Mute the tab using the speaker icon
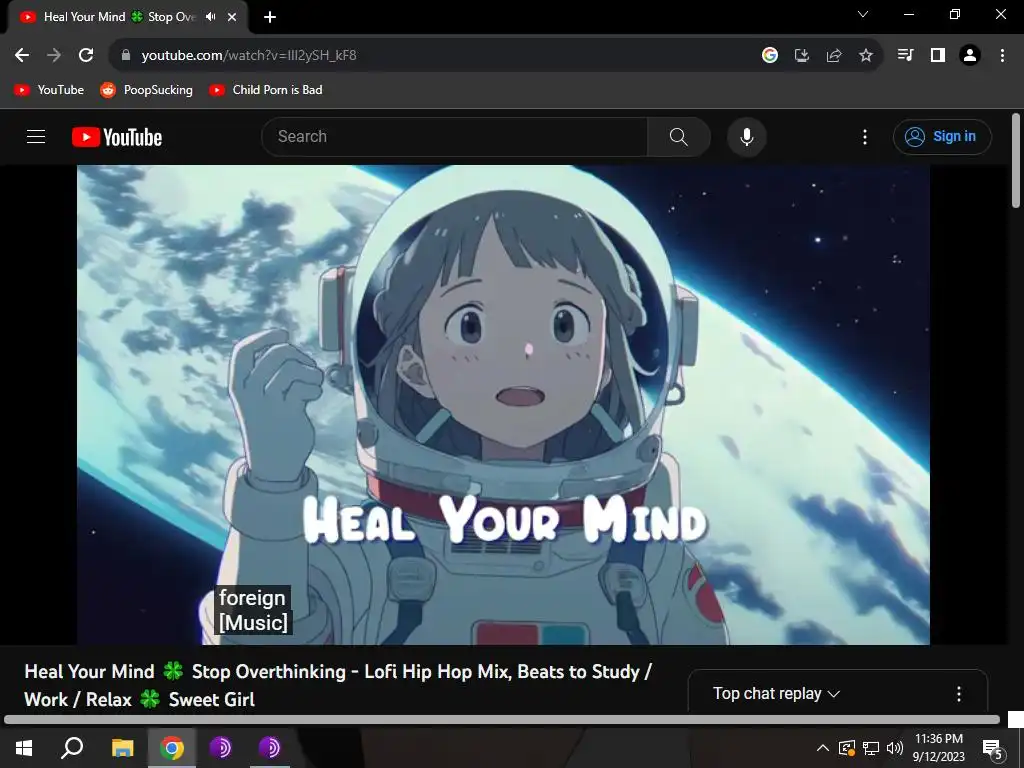The width and height of the screenshot is (1024, 768). 210,17
